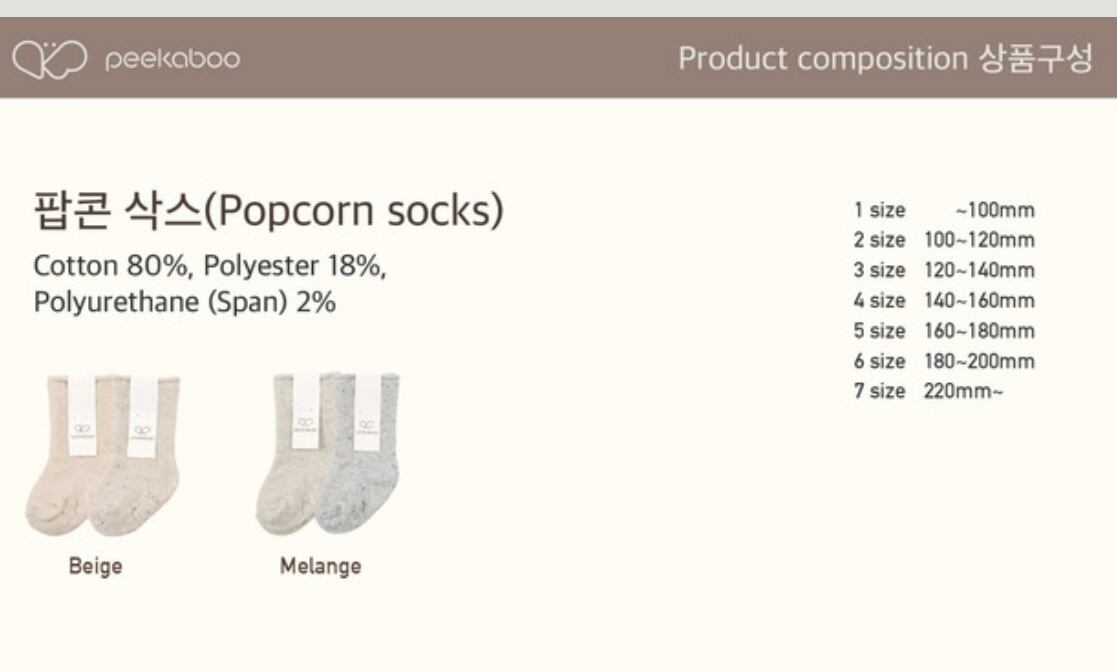Image resolution: width=1117 pixels, height=672 pixels.
Task: Open the Melange socks product image
Action: (328, 455)
